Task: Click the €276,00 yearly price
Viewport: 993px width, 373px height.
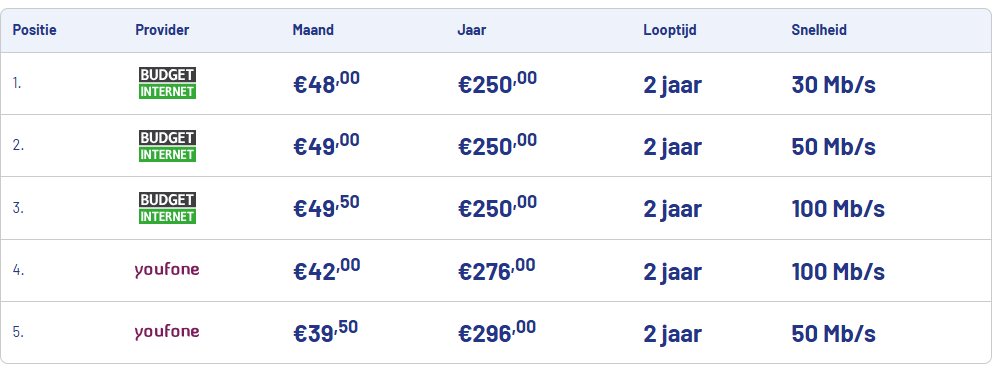Action: 496,270
